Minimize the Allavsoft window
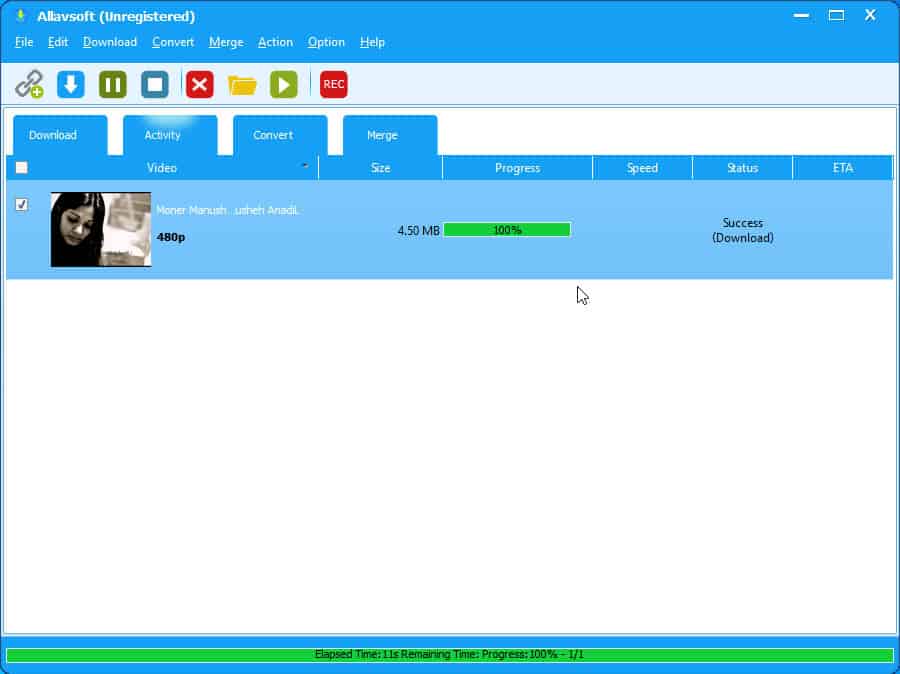This screenshot has width=900, height=674. point(801,16)
